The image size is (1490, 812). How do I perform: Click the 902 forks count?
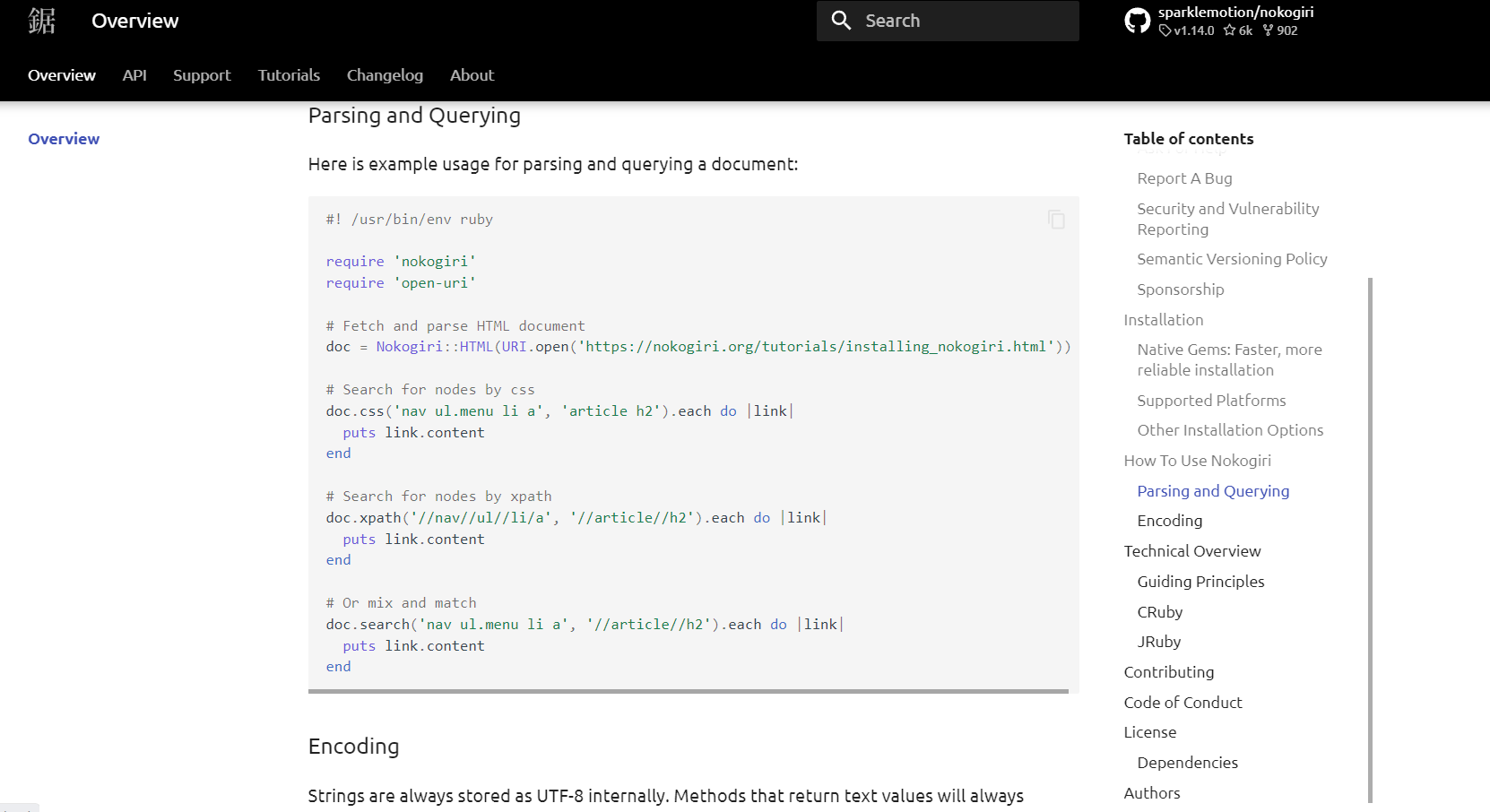[1280, 30]
